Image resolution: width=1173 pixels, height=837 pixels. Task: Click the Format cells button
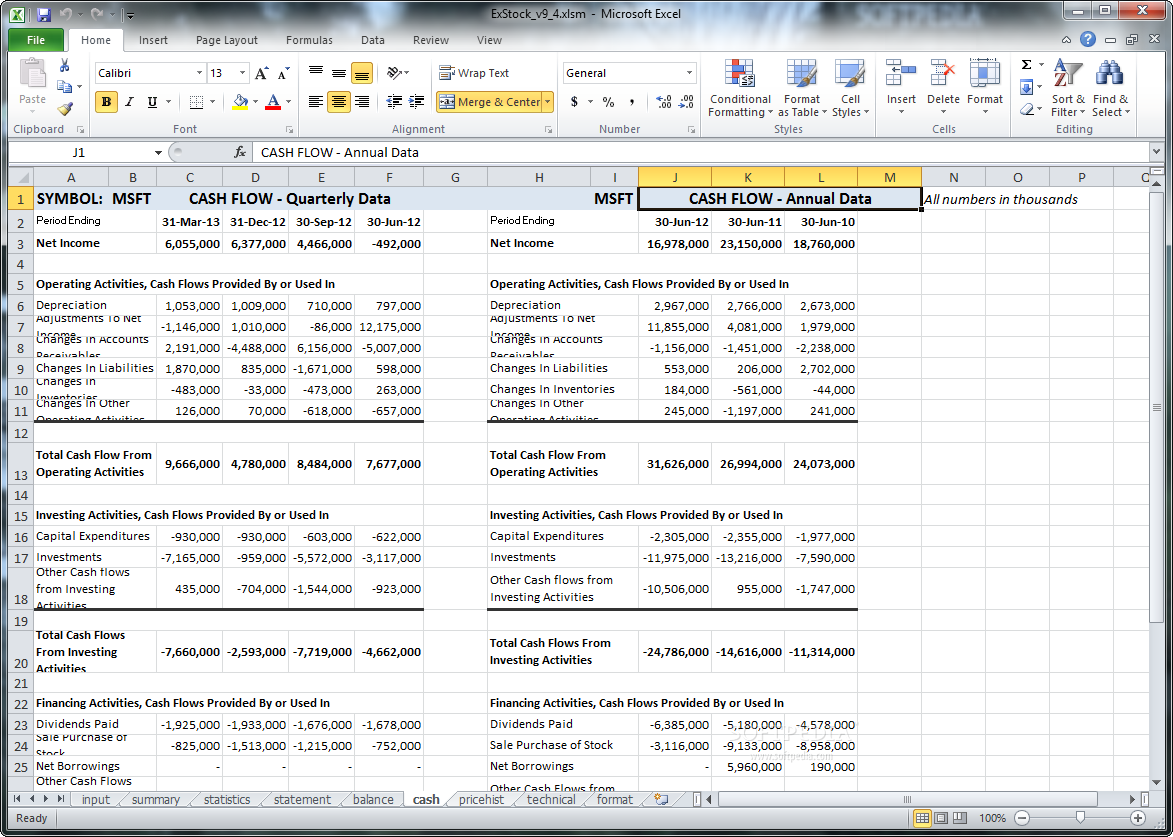click(984, 88)
